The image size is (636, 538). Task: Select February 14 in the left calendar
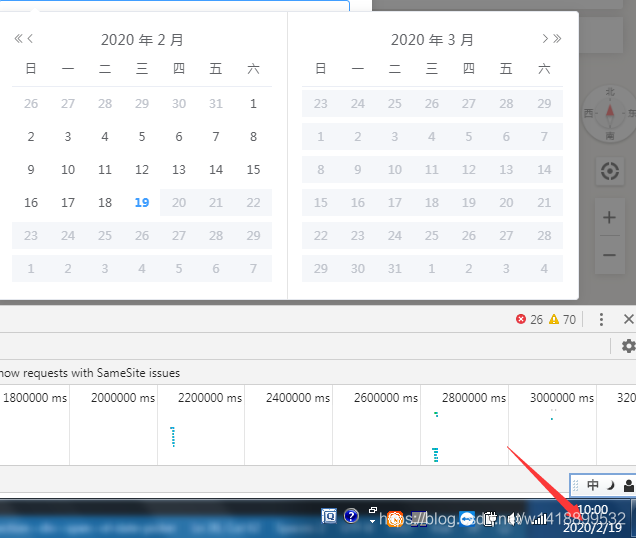pyautogui.click(x=216, y=170)
